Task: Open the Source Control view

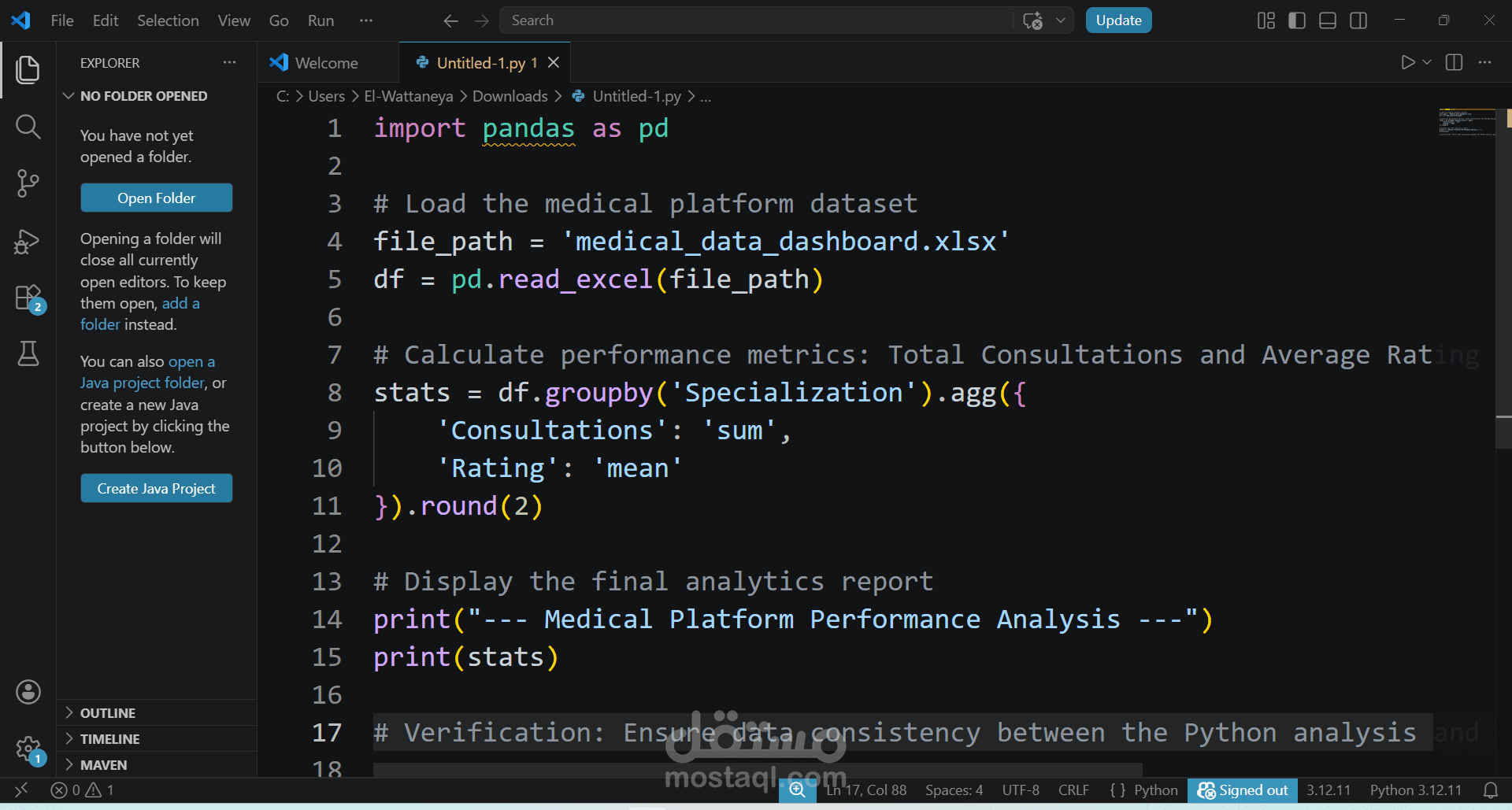Action: coord(28,183)
